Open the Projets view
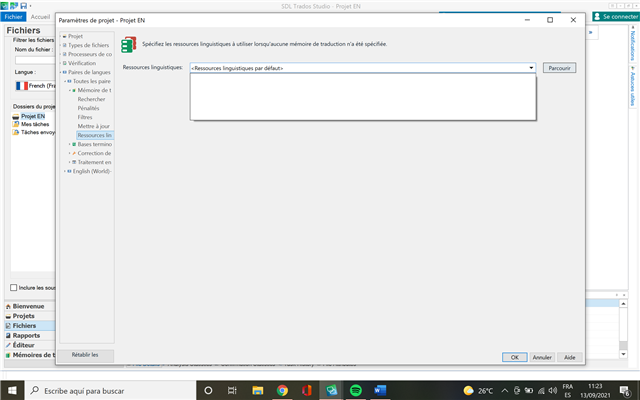 click(x=24, y=316)
